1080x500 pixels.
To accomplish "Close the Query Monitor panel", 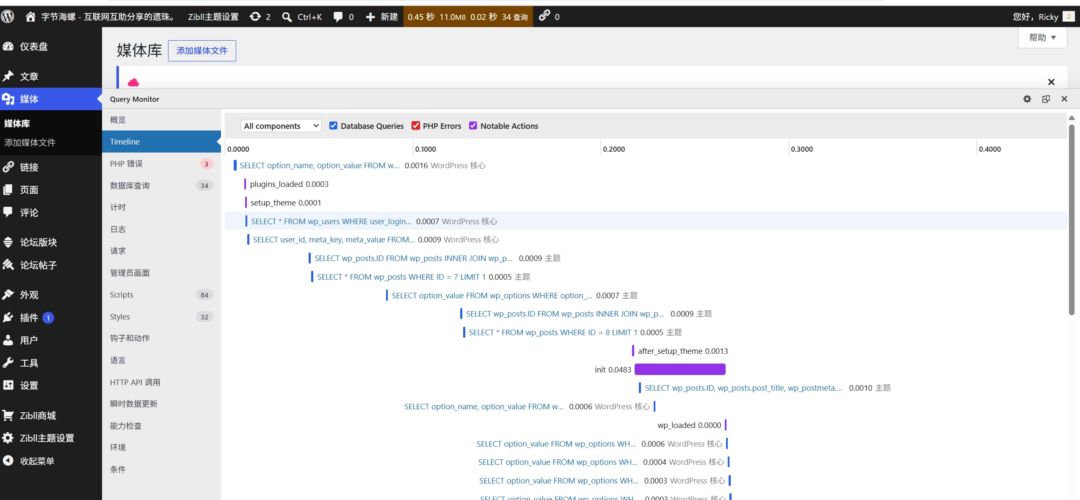I will tap(1064, 99).
